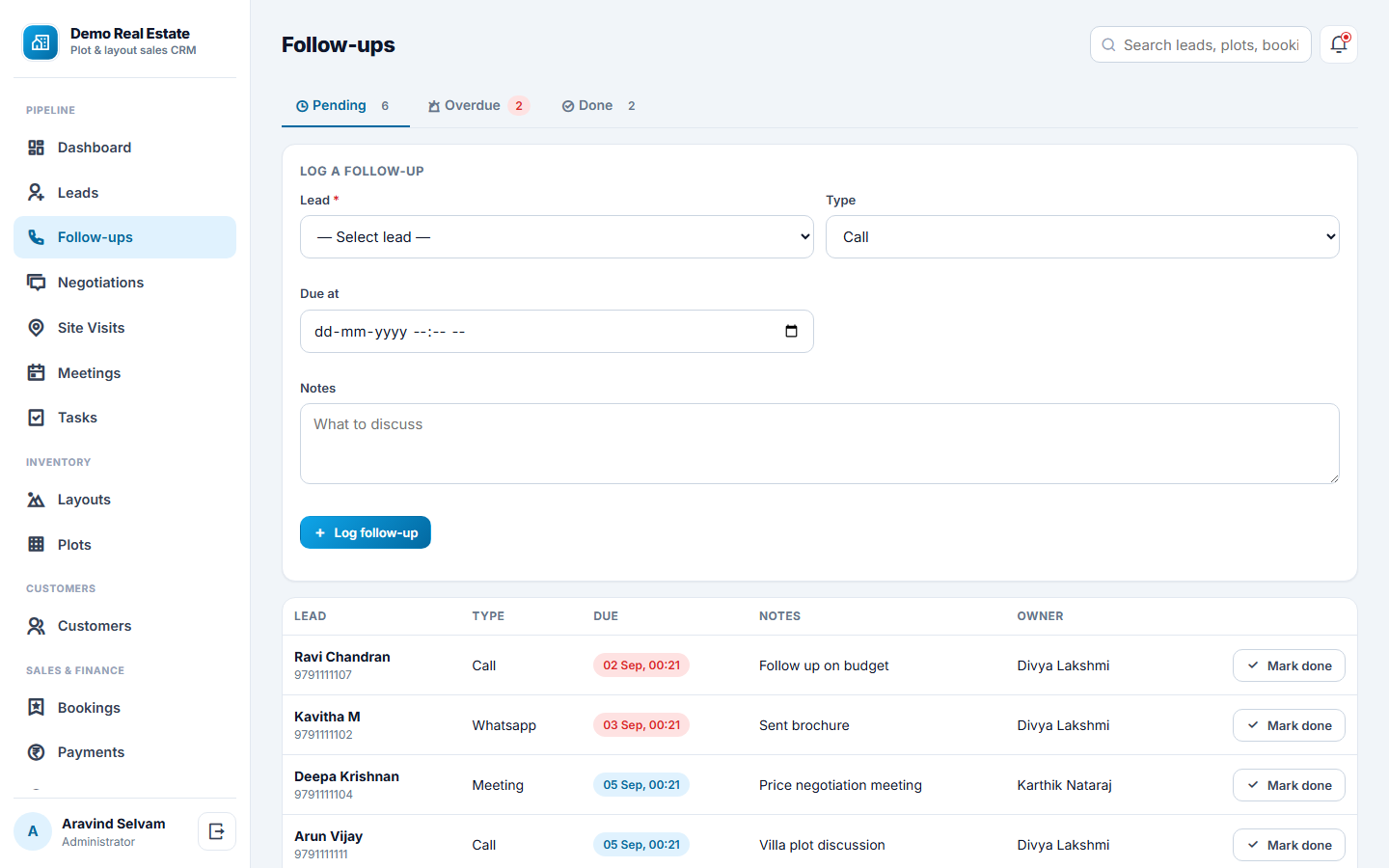This screenshot has height=868, width=1389.
Task: Click the Bookings bookmark icon
Action: (37, 708)
